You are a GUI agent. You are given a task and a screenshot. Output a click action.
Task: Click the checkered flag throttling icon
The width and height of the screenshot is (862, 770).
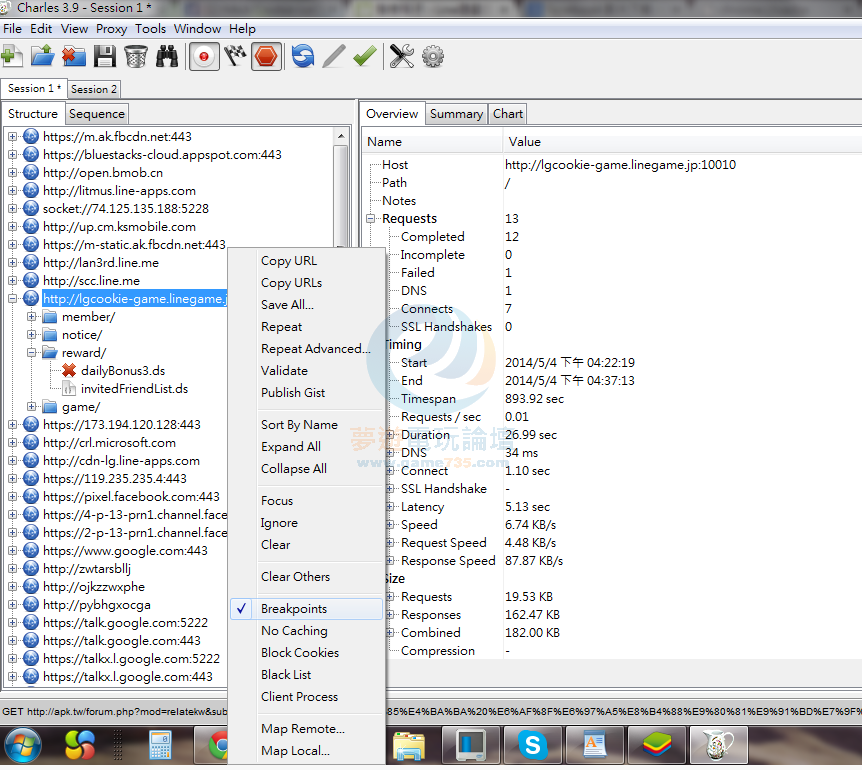(235, 57)
